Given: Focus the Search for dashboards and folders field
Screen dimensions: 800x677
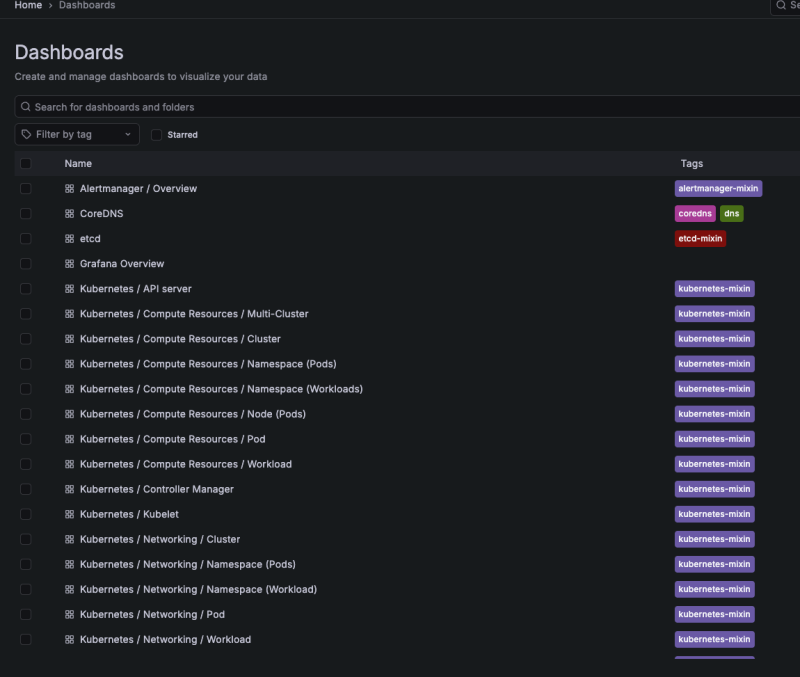Looking at the screenshot, I should click(x=400, y=107).
